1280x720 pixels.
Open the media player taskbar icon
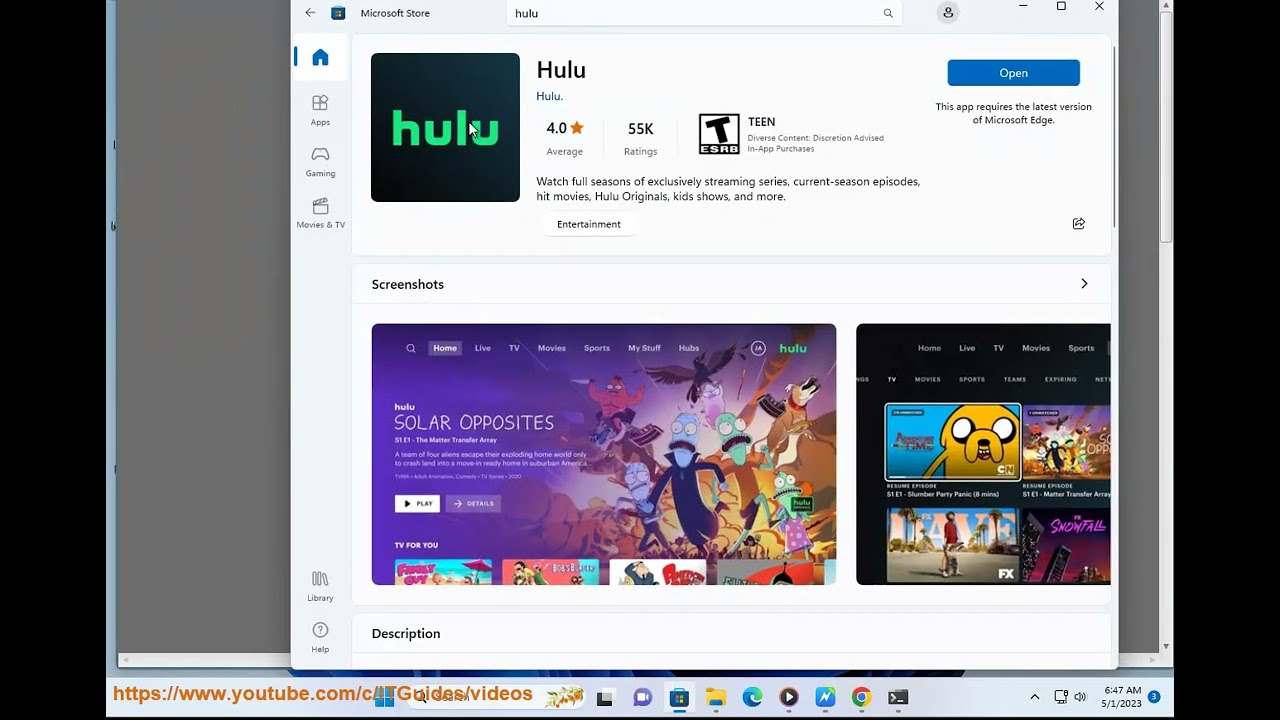(789, 698)
